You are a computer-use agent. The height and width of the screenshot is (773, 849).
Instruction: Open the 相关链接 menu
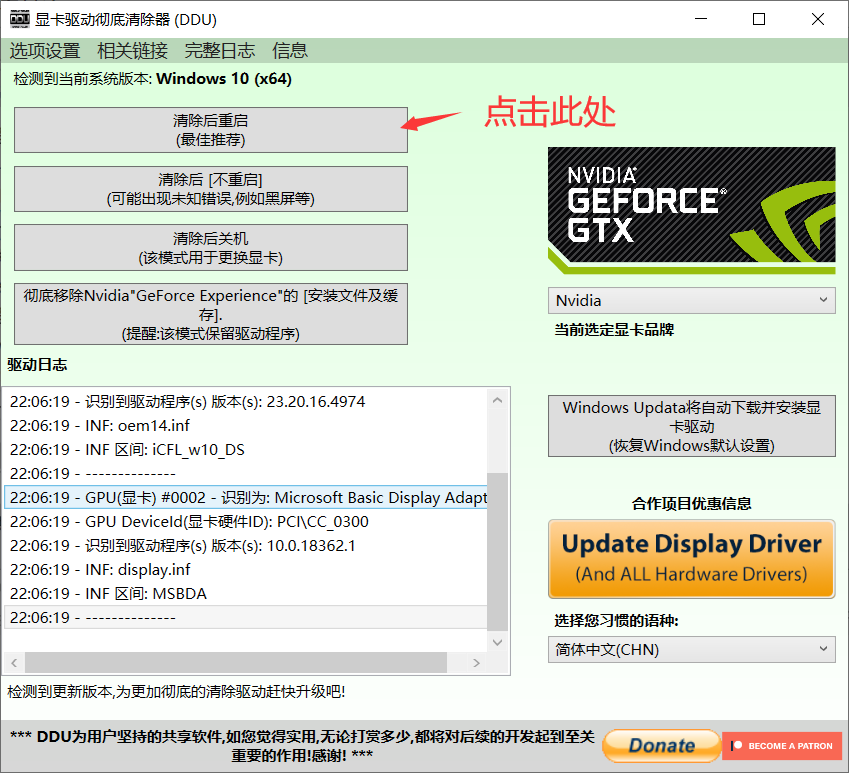(133, 51)
